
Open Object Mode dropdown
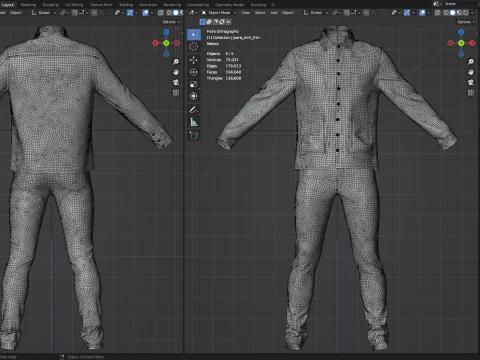coord(219,13)
